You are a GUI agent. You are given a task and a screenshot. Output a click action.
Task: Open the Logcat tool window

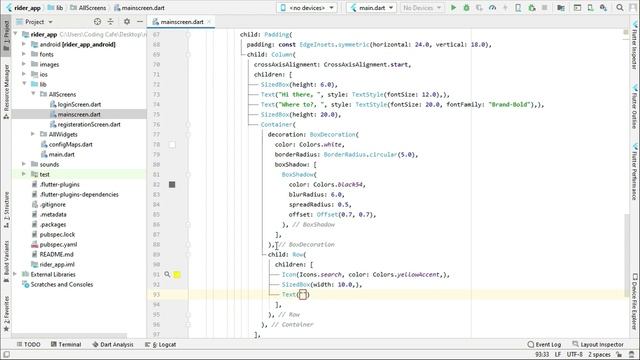click(161, 344)
